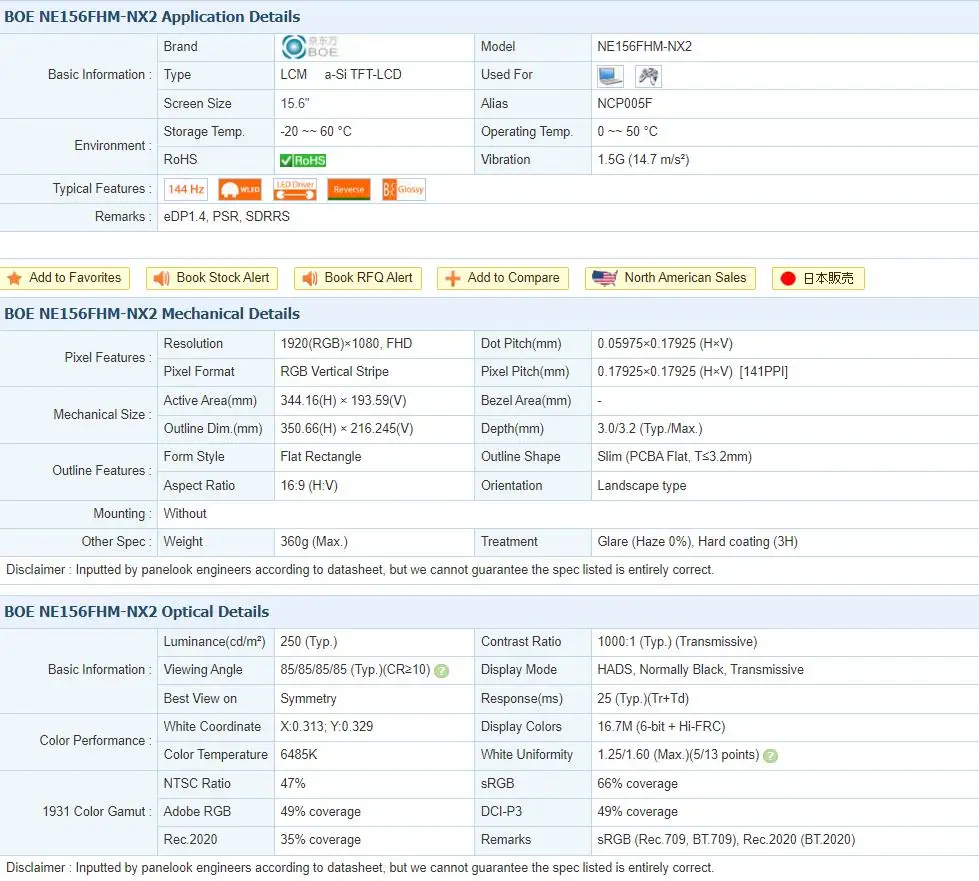979x881 pixels.
Task: Click dot pitch 0.05975×0.17925 value
Action: (665, 344)
